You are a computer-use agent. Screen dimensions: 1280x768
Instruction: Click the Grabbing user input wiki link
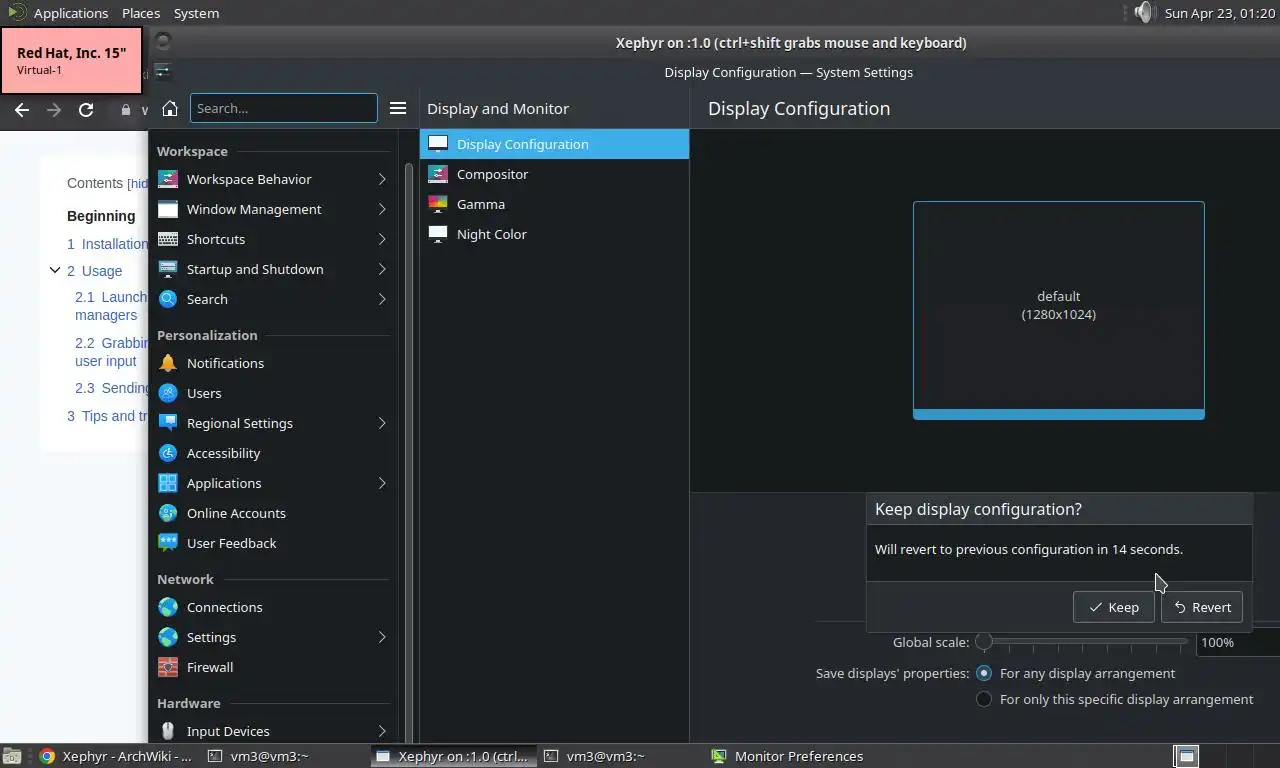tap(111, 352)
